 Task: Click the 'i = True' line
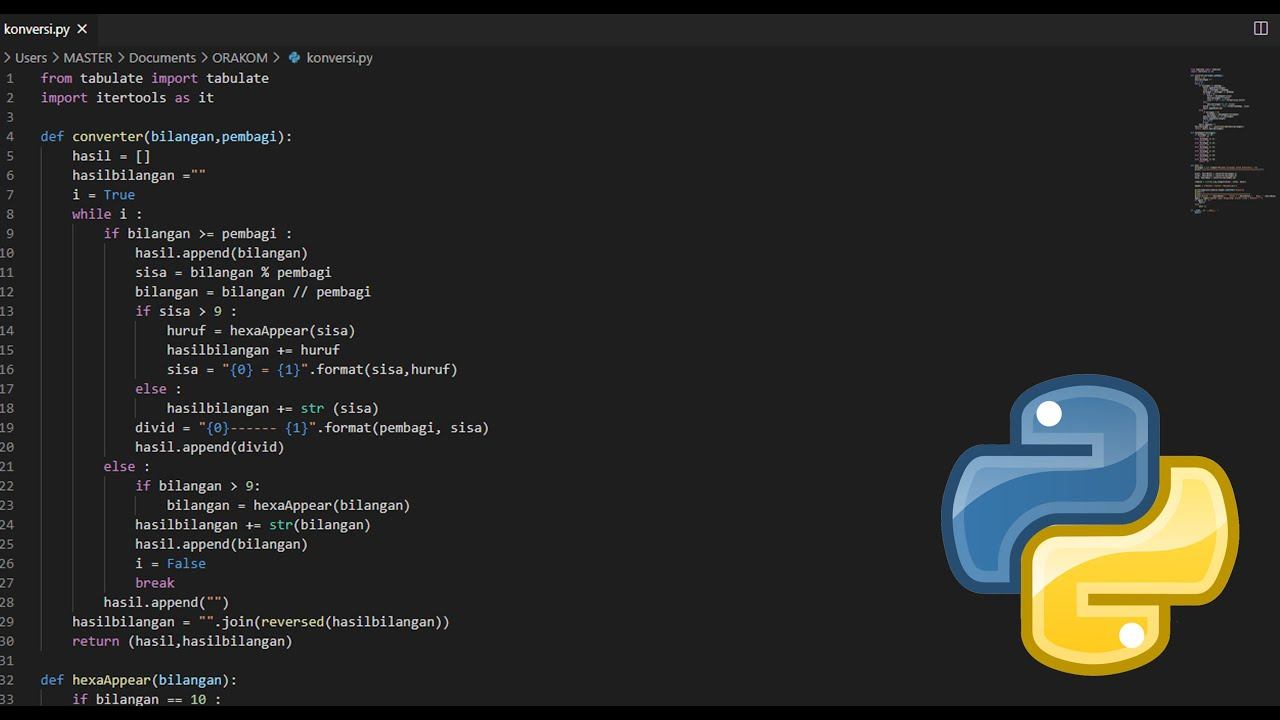click(x=103, y=195)
